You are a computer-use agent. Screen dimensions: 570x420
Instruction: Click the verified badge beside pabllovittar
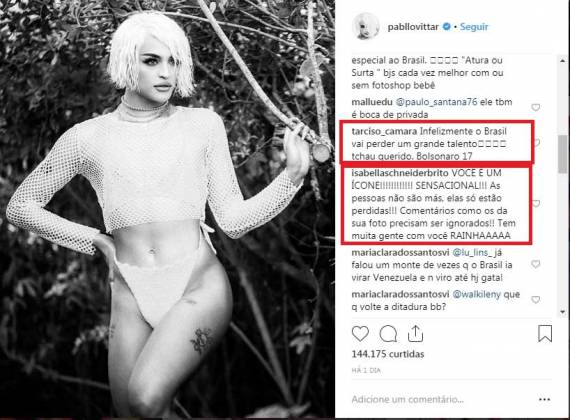(x=447, y=27)
